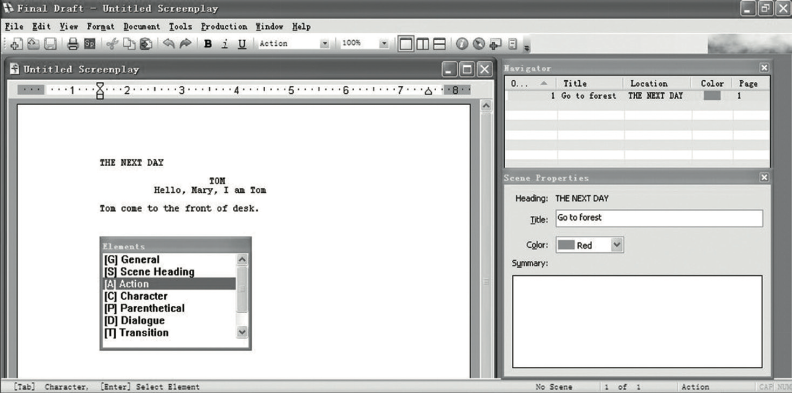Click the scene color swatch in Navigator row
Screen dimensions: 793x393
(712, 96)
